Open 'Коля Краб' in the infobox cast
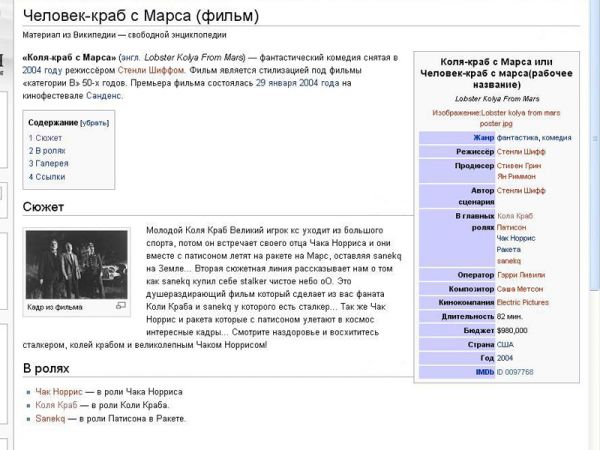This screenshot has height=450, width=600. 515,216
